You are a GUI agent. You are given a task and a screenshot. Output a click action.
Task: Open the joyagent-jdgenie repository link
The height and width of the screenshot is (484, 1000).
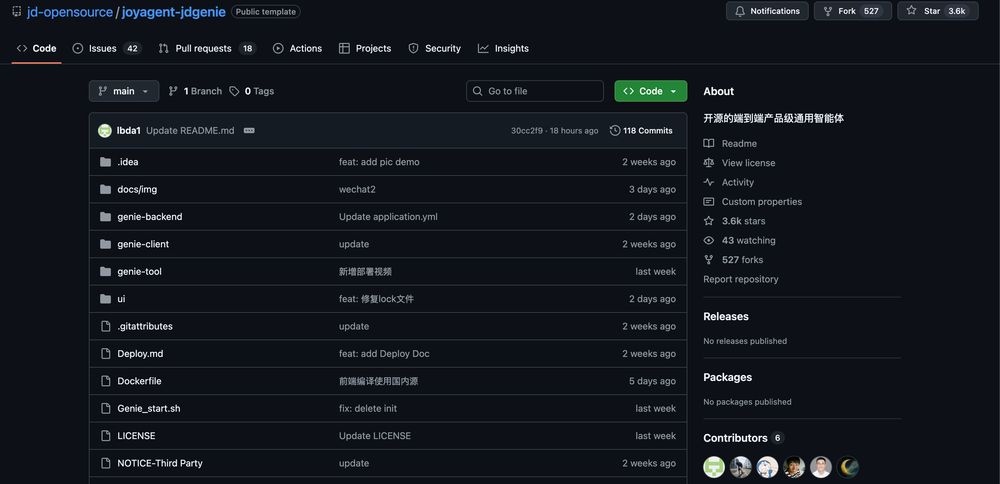point(173,11)
